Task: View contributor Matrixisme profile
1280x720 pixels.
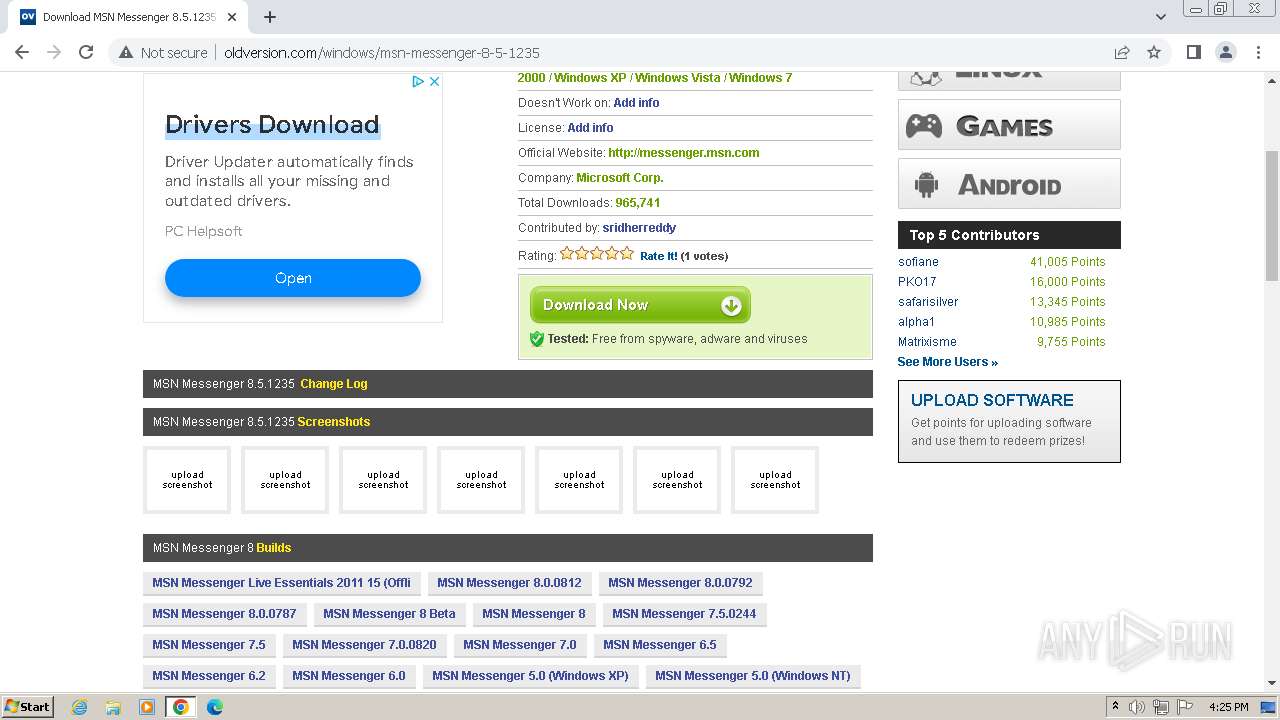Action: click(927, 342)
